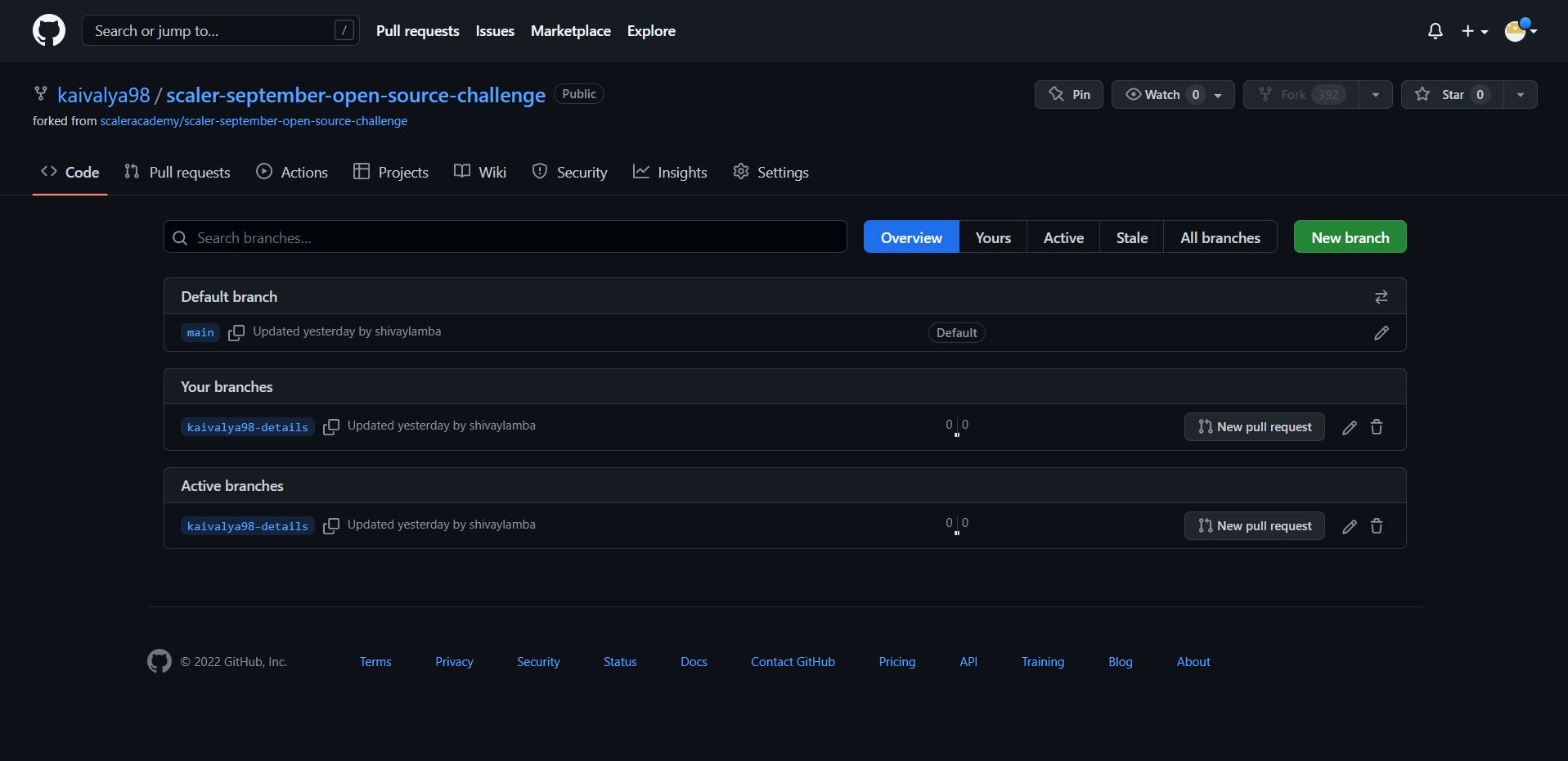Open the main branch label
The width and height of the screenshot is (1568, 761).
tap(200, 333)
